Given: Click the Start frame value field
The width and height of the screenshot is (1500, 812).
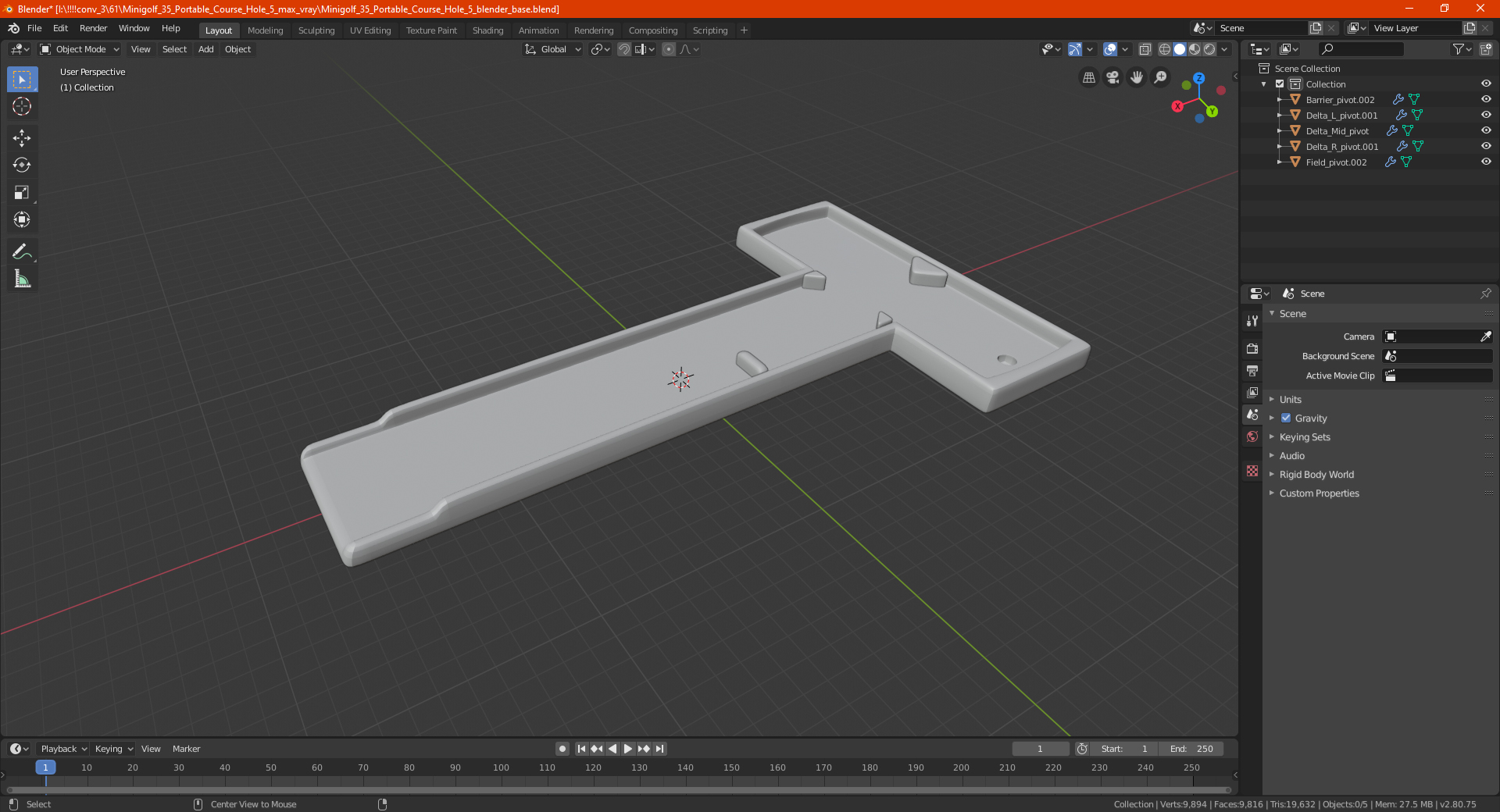Looking at the screenshot, I should click(x=1124, y=749).
